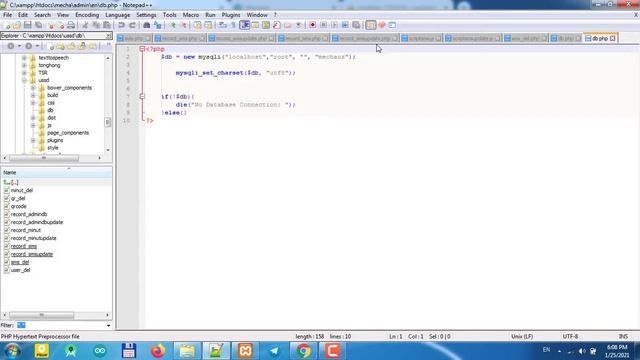The height and width of the screenshot is (360, 640).
Task: Collapse the PHP code block at line 1
Action: (142, 49)
